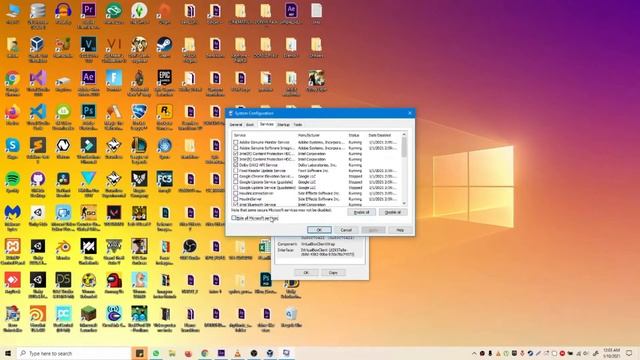Tick the Adobe Genuine Software Integrity checkbox

[236, 148]
